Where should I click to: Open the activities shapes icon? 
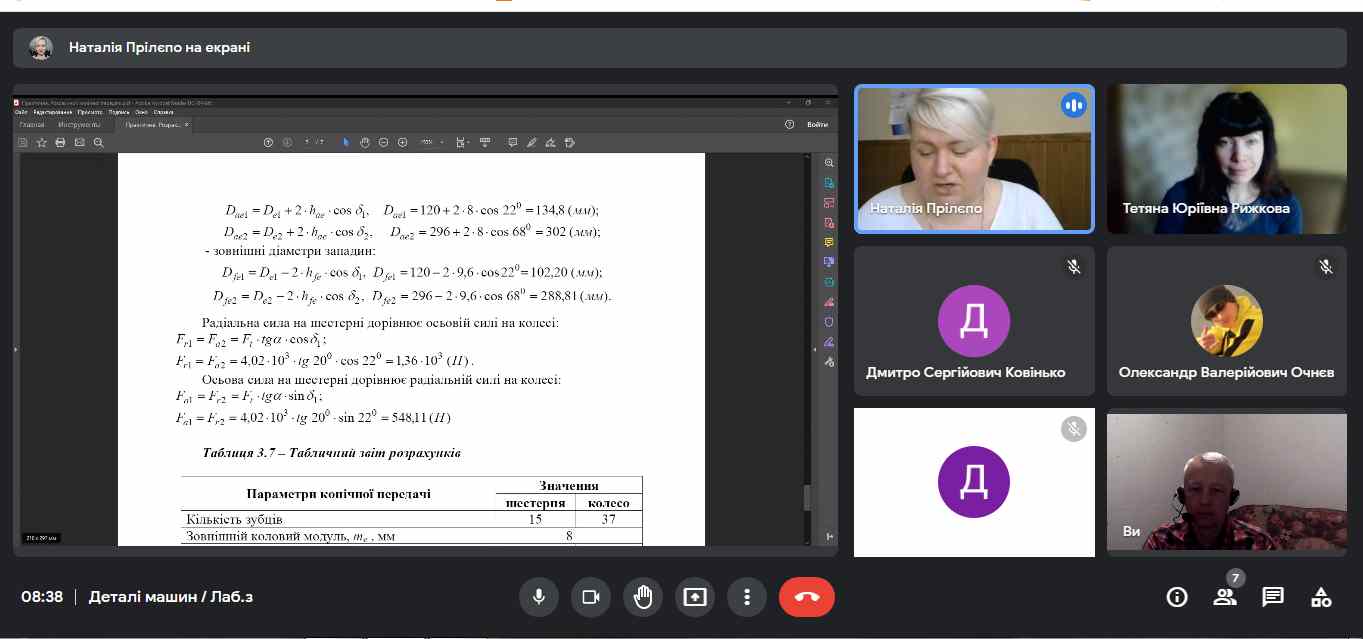coord(1321,597)
